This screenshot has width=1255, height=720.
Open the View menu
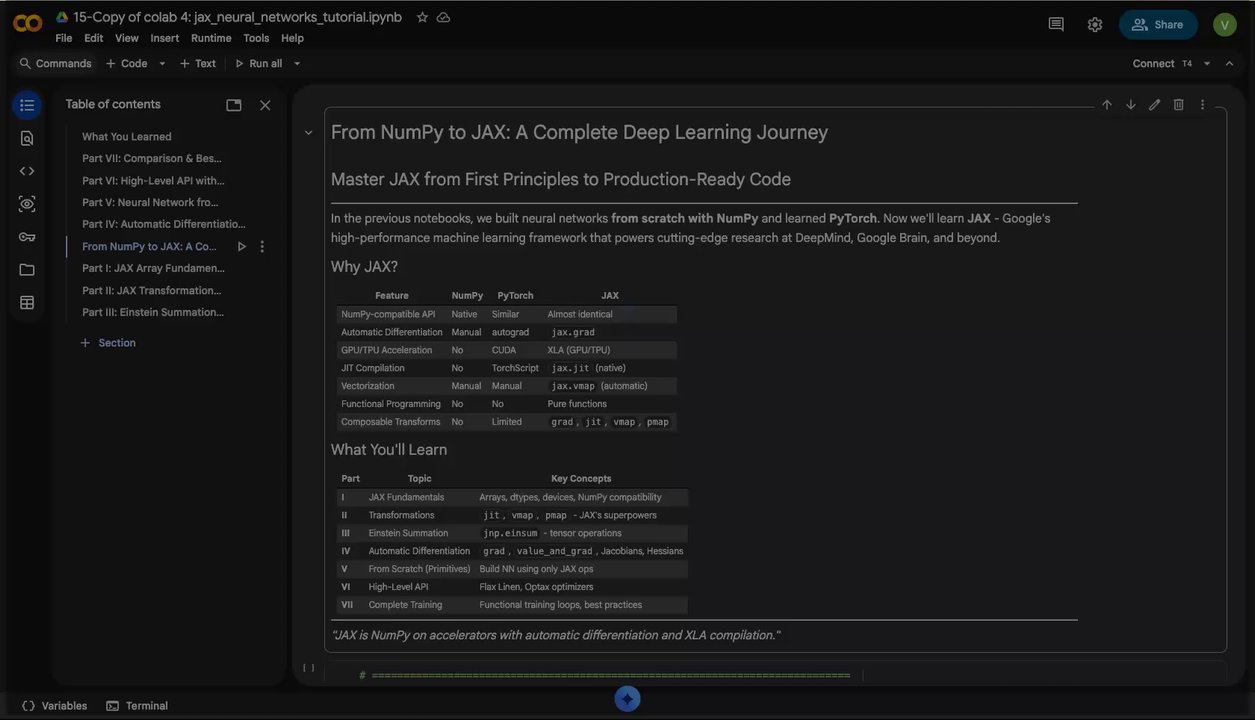click(x=127, y=38)
